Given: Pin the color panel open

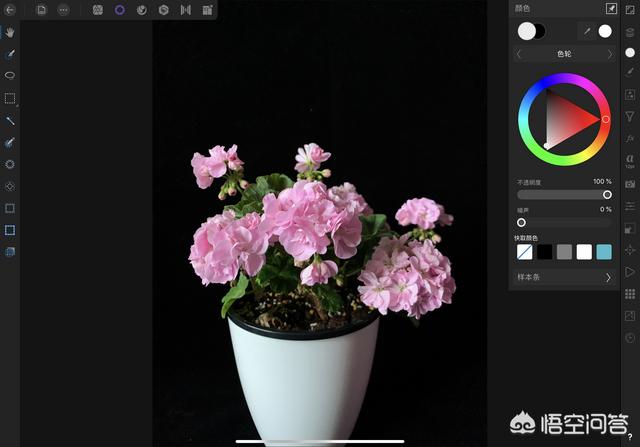Looking at the screenshot, I should coord(611,9).
